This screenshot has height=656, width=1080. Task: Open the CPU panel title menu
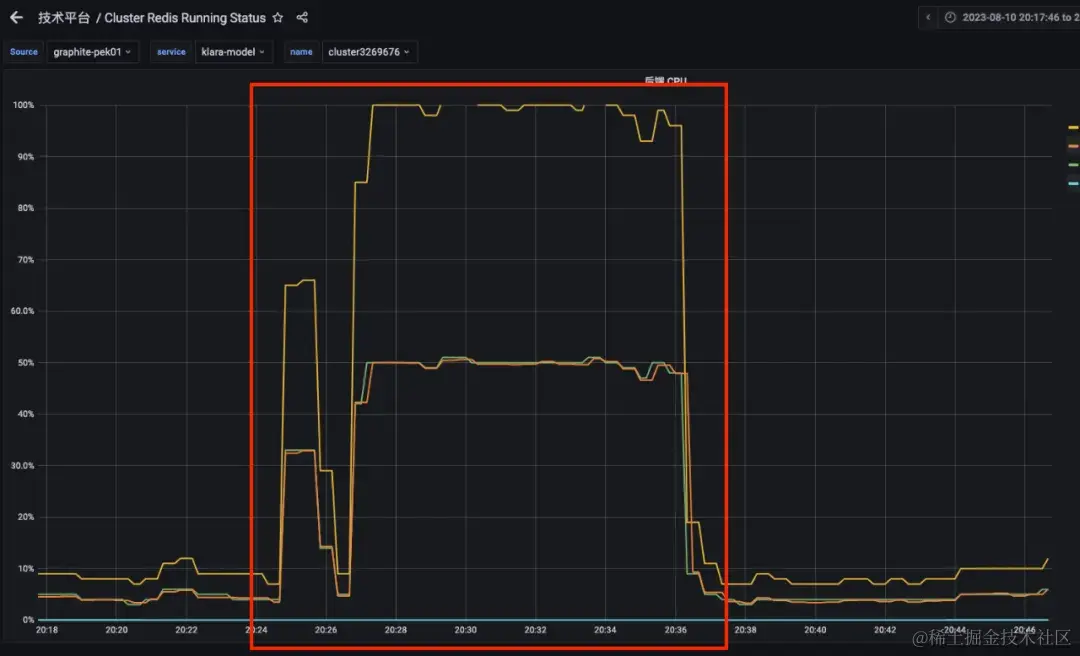[x=665, y=81]
